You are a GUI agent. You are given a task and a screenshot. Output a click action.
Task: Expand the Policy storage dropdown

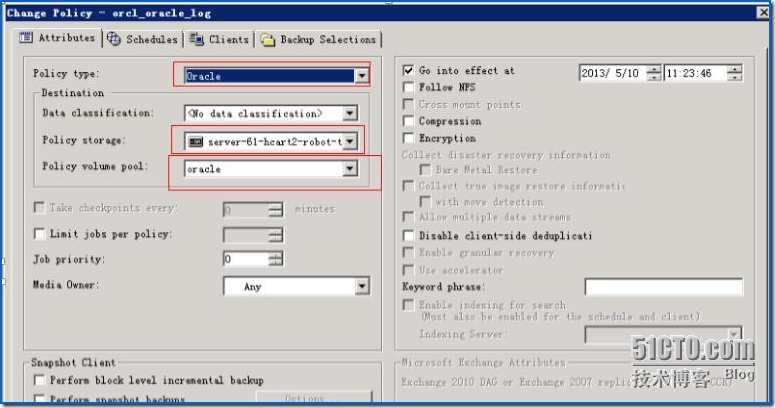tap(350, 141)
